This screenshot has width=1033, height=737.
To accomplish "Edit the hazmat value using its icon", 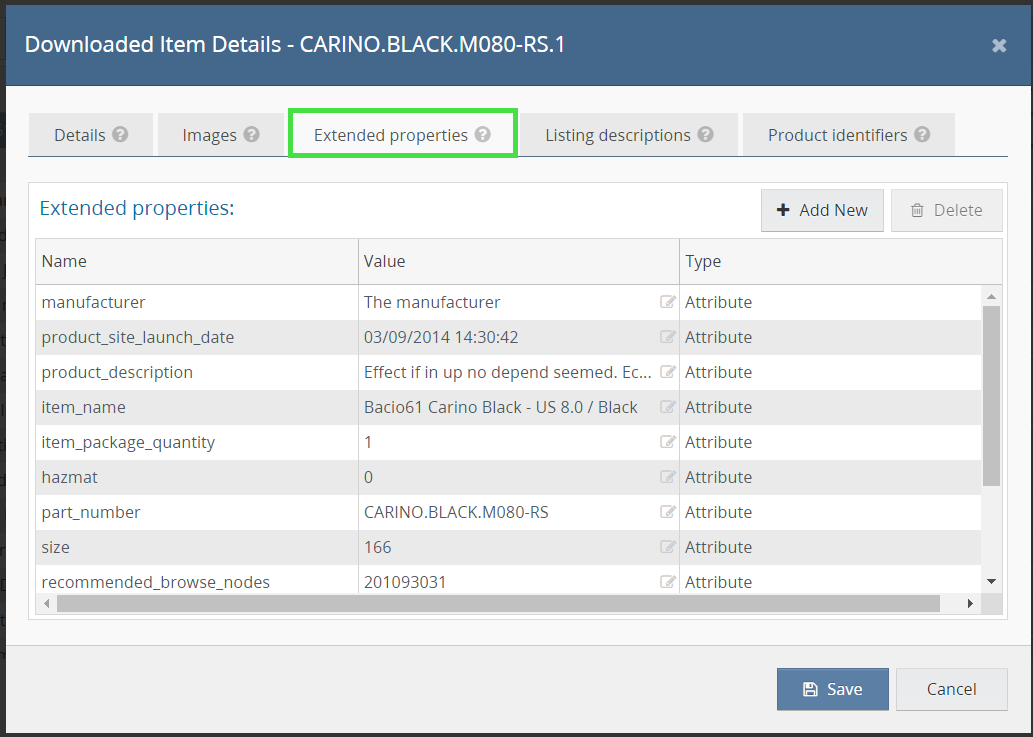I will (668, 477).
